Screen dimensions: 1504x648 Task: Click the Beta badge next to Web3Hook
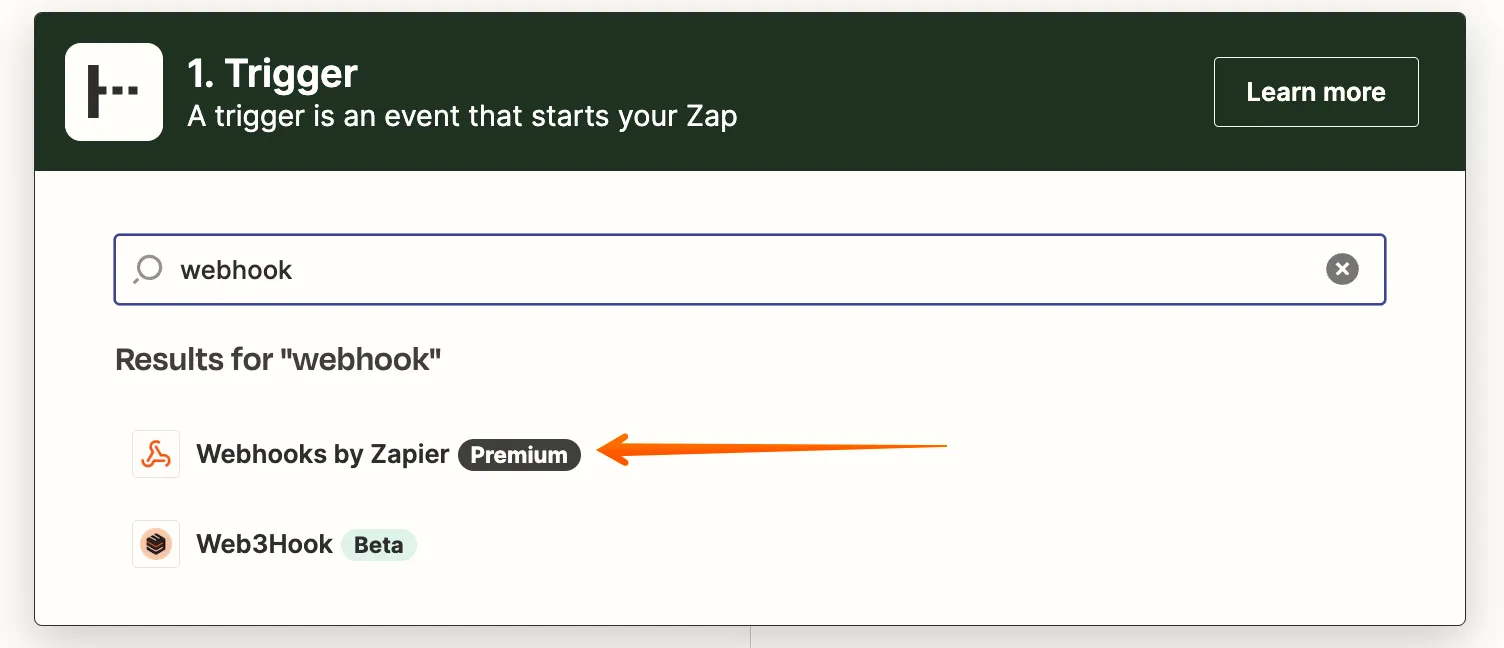point(379,544)
